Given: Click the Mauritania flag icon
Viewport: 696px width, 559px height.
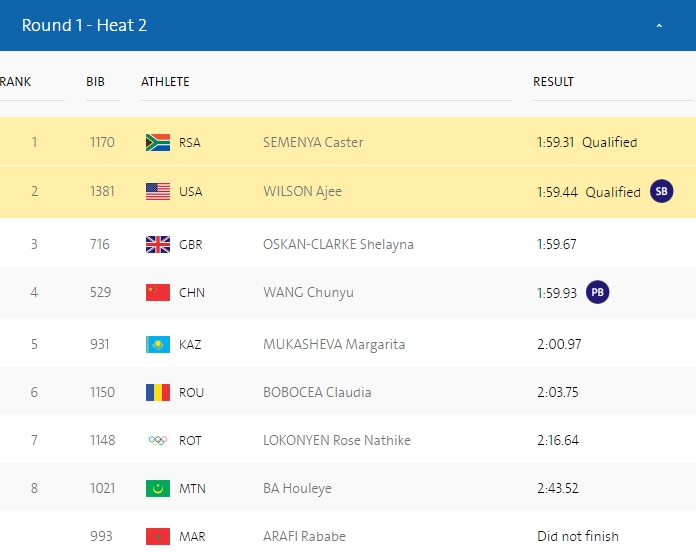Looking at the screenshot, I should (158, 489).
